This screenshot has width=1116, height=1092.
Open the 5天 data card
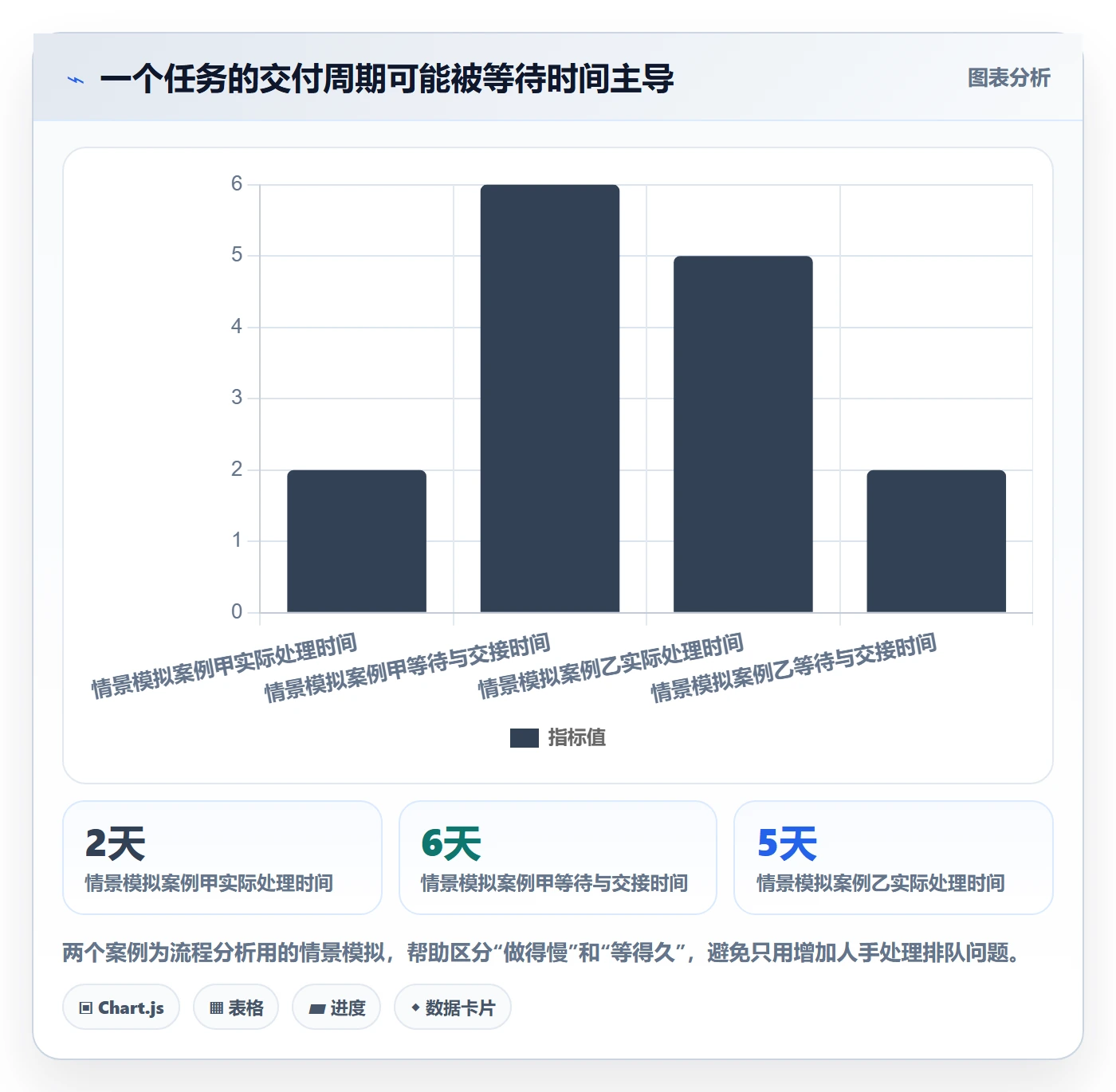tap(894, 858)
